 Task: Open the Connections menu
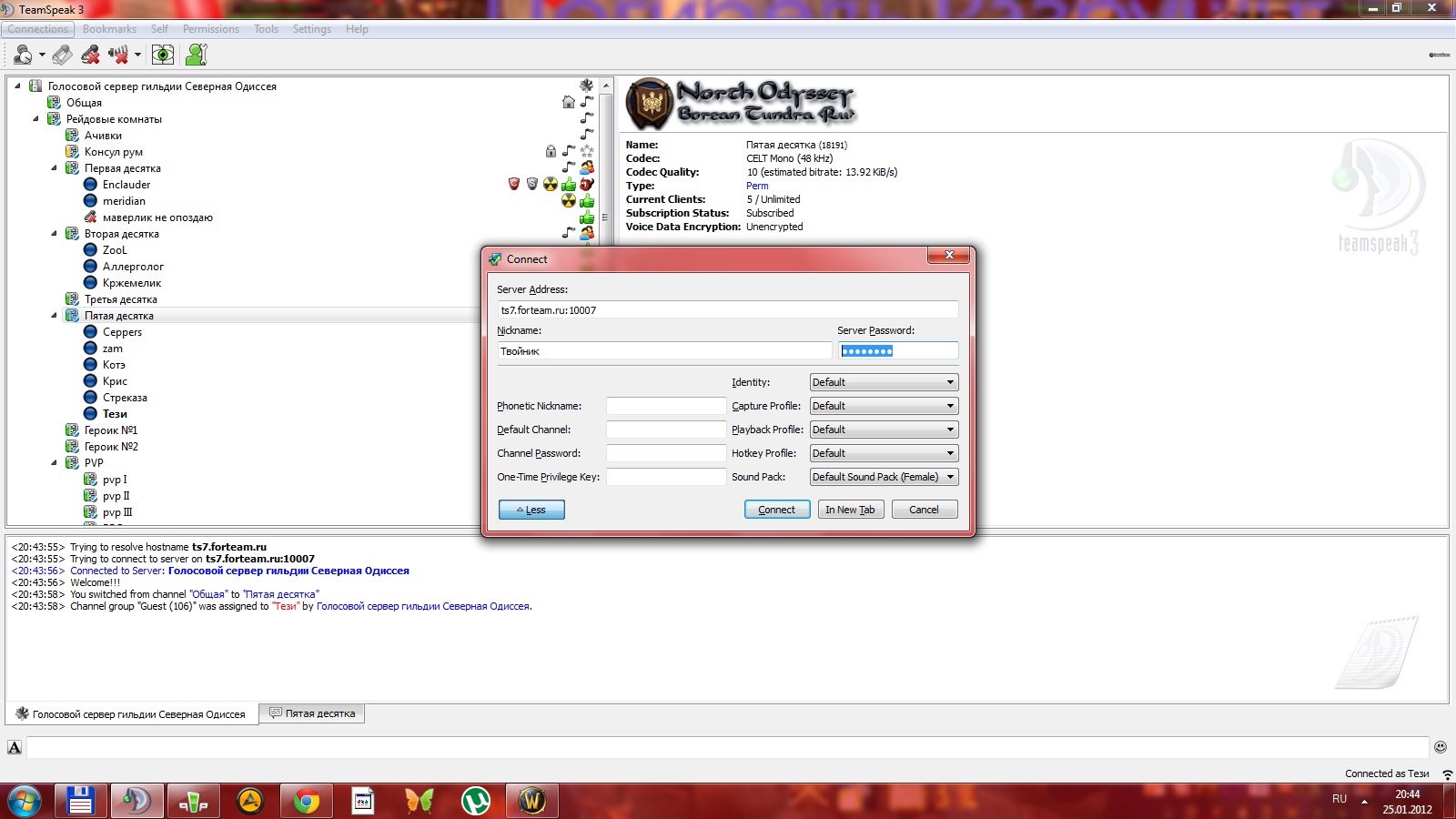[38, 29]
